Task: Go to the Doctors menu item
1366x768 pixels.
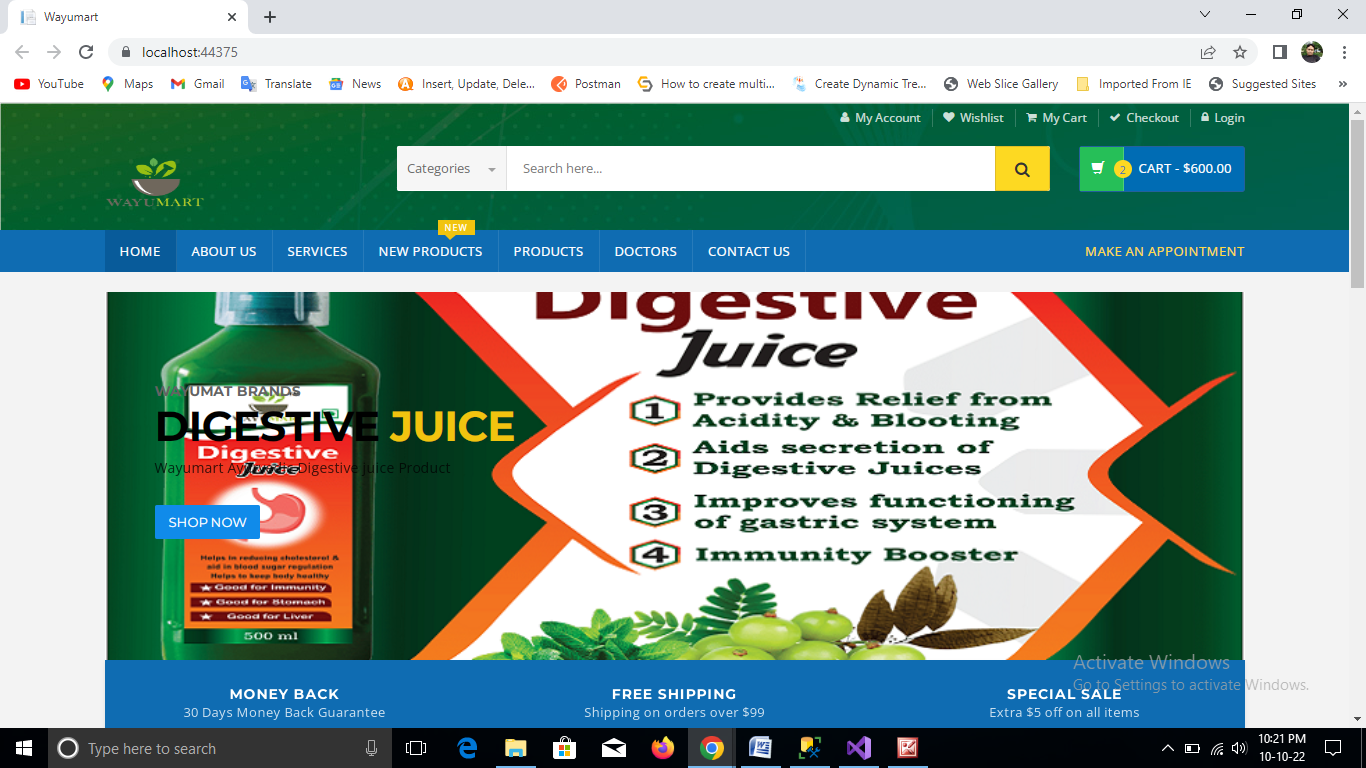Action: click(x=645, y=251)
